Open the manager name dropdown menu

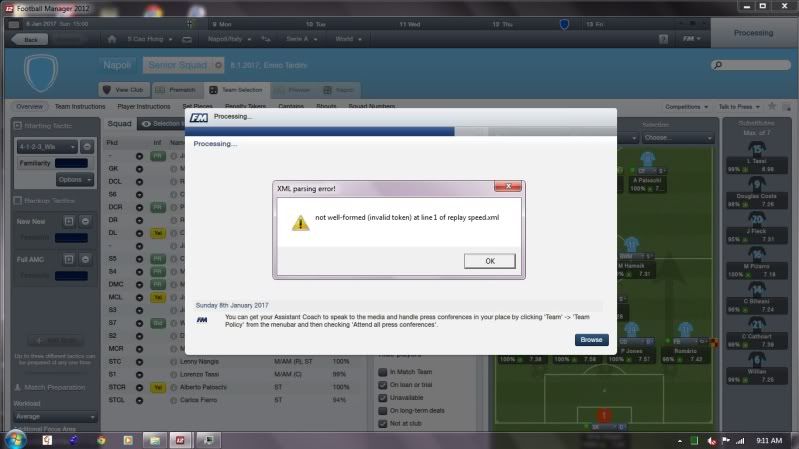click(150, 39)
